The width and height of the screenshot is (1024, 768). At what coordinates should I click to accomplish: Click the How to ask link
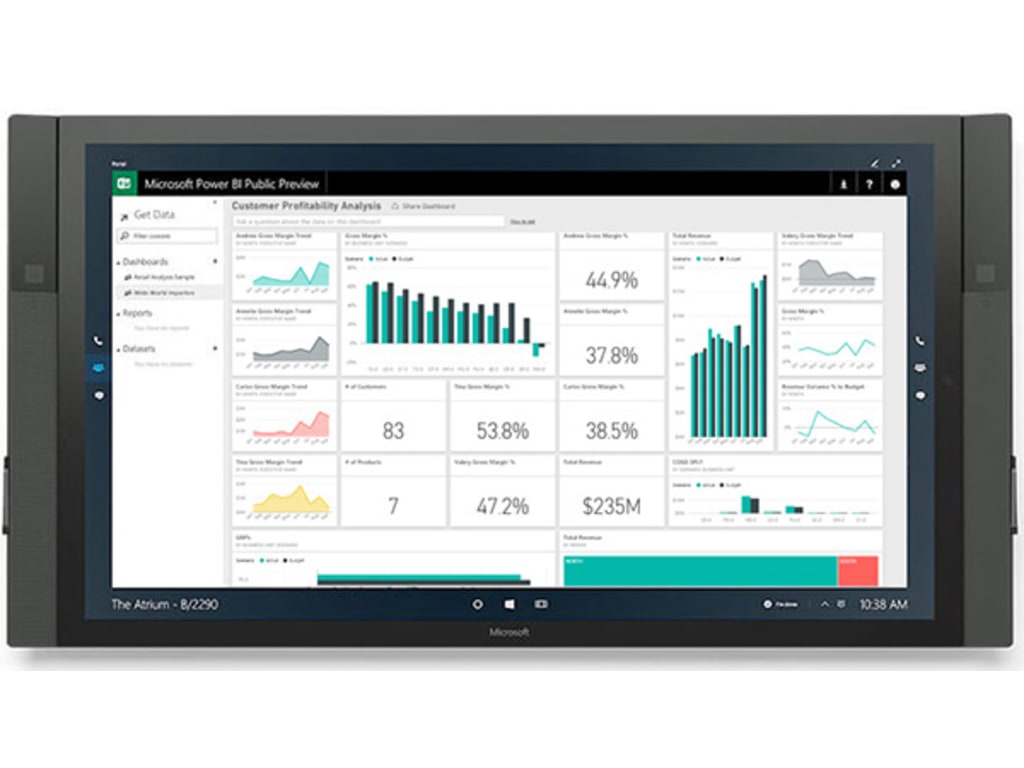point(522,221)
